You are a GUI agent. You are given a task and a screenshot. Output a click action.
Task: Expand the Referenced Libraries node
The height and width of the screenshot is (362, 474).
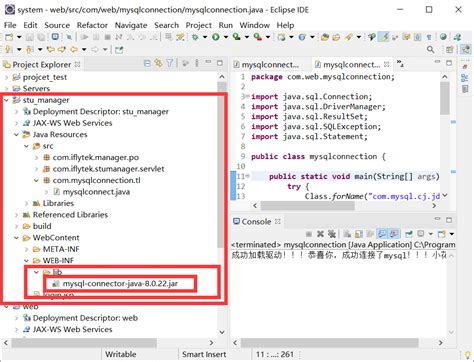pos(16,215)
